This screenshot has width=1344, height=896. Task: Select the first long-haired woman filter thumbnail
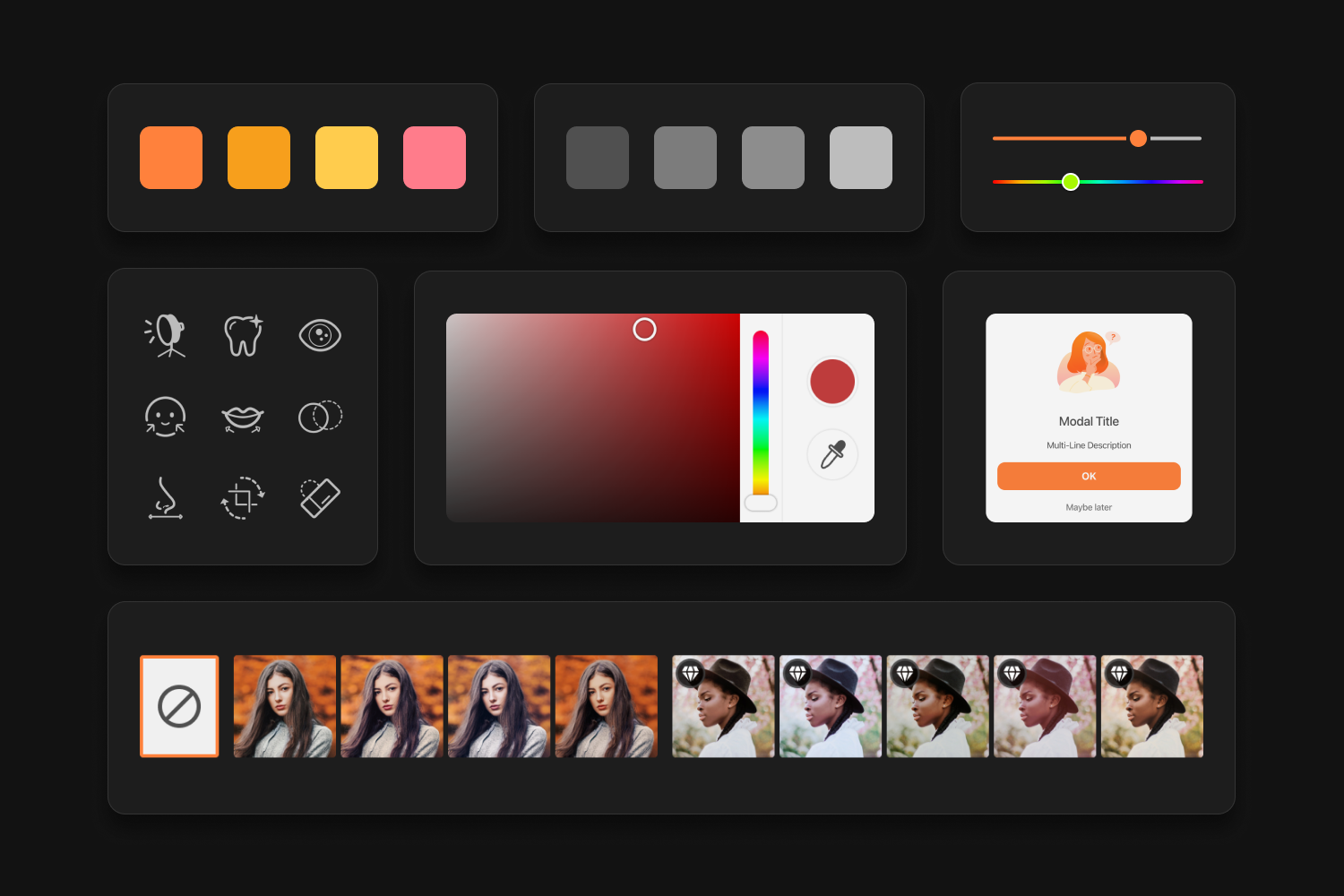285,706
